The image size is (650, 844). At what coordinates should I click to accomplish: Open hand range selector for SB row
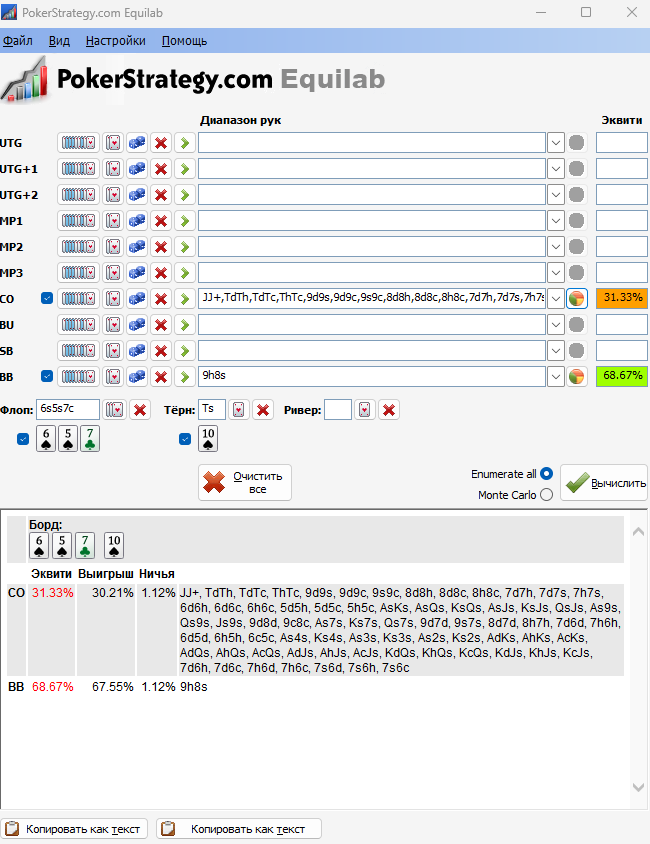pyautogui.click(x=79, y=350)
